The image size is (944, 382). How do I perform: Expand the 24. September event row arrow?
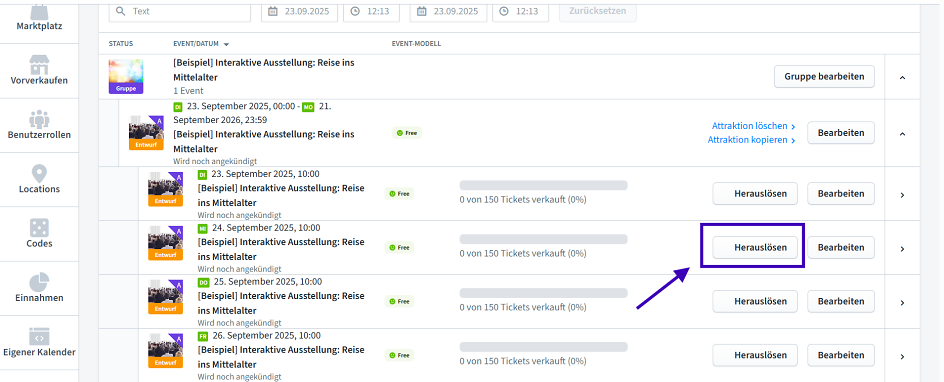pyautogui.click(x=902, y=248)
